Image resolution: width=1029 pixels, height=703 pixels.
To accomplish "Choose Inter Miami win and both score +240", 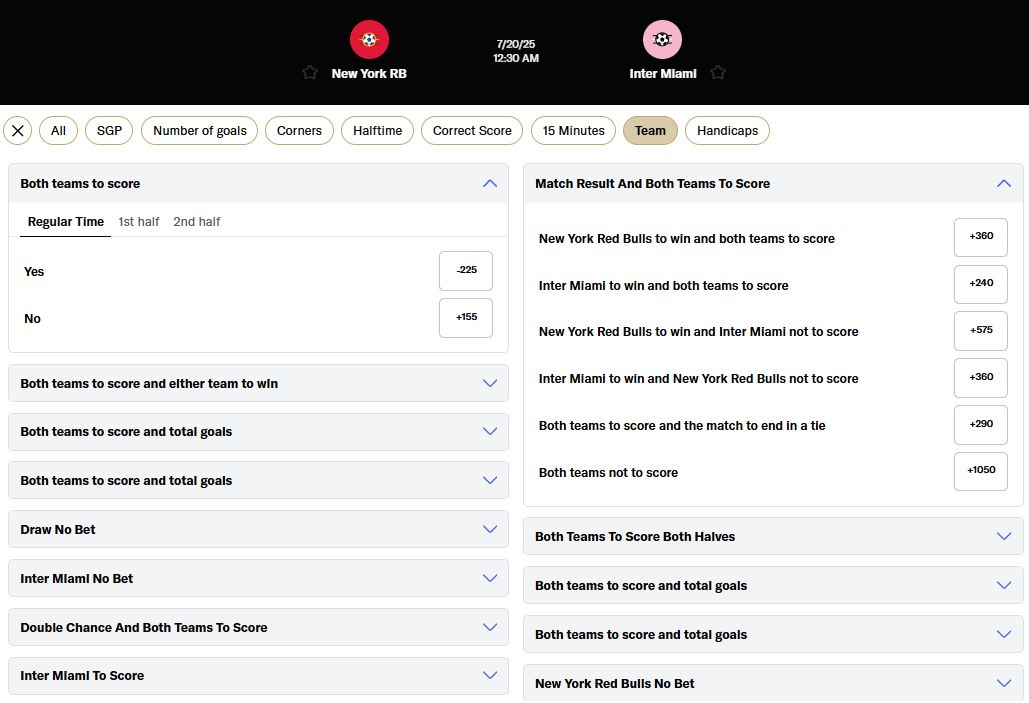I will pos(981,284).
